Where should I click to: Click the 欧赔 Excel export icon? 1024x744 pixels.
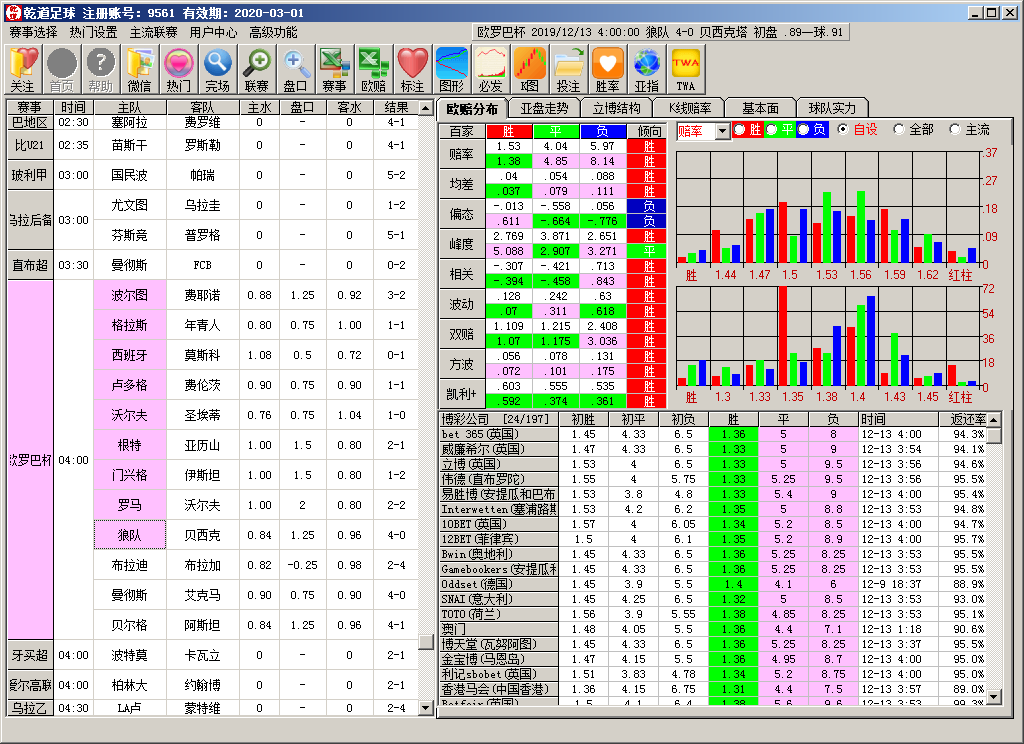point(374,70)
